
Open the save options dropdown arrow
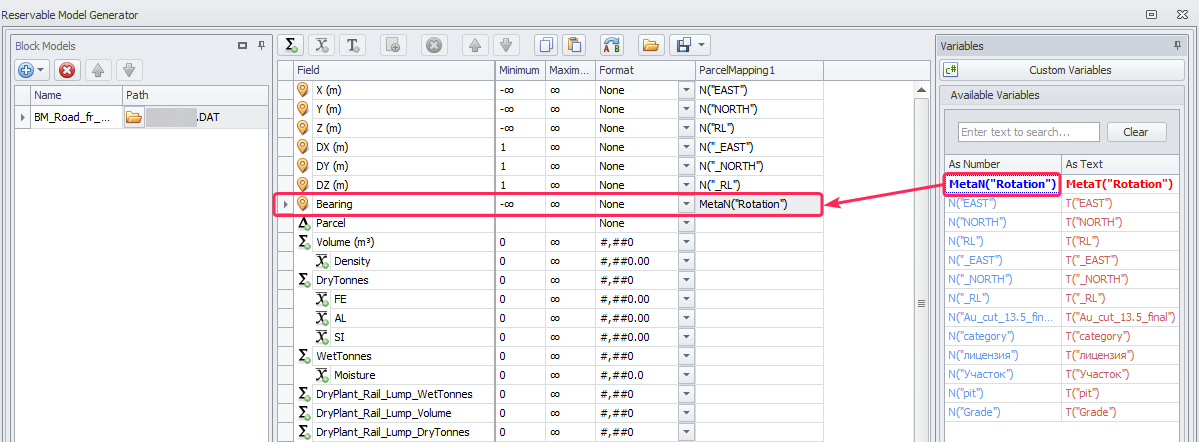click(x=703, y=45)
